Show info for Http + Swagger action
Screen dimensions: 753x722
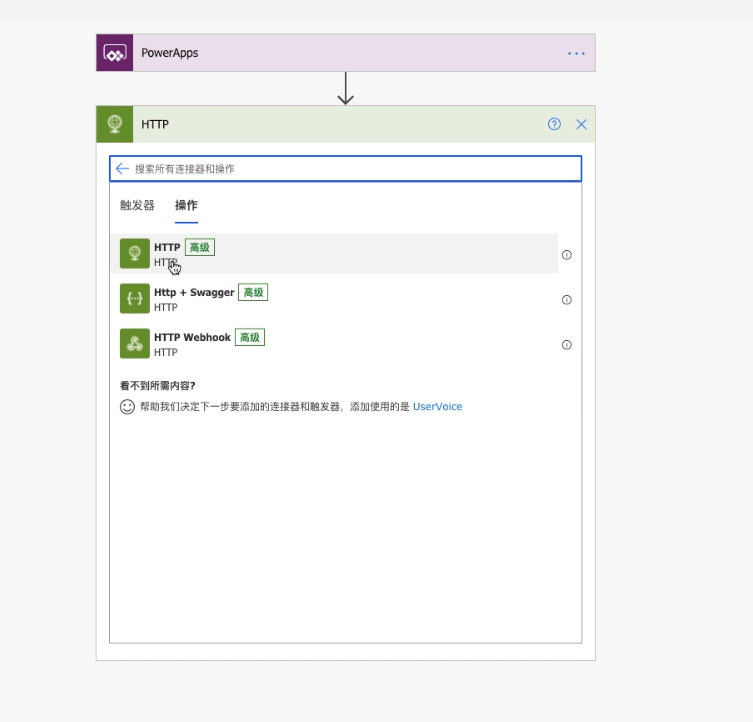click(567, 300)
